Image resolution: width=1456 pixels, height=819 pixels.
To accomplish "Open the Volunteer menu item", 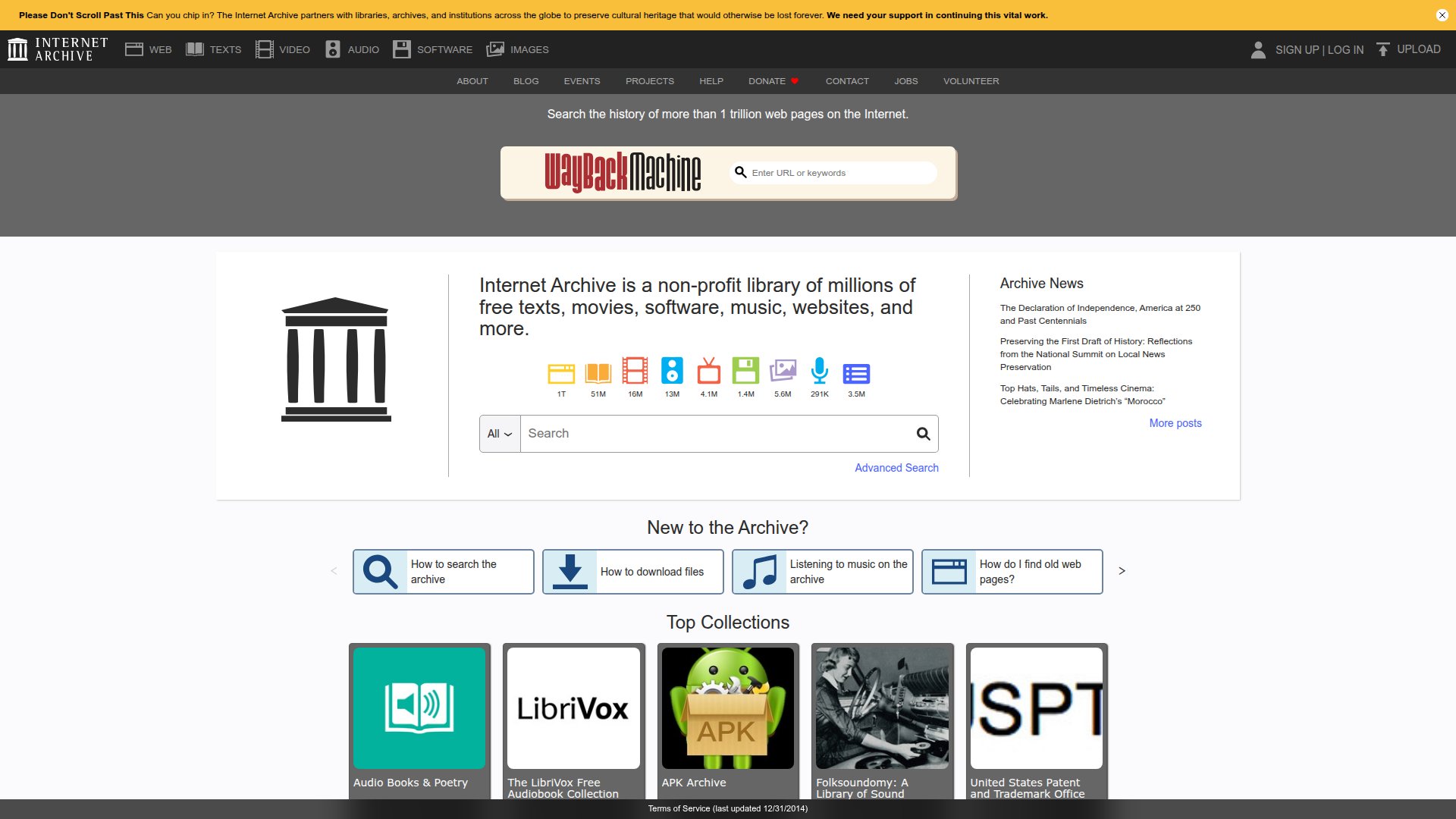I will pyautogui.click(x=971, y=81).
